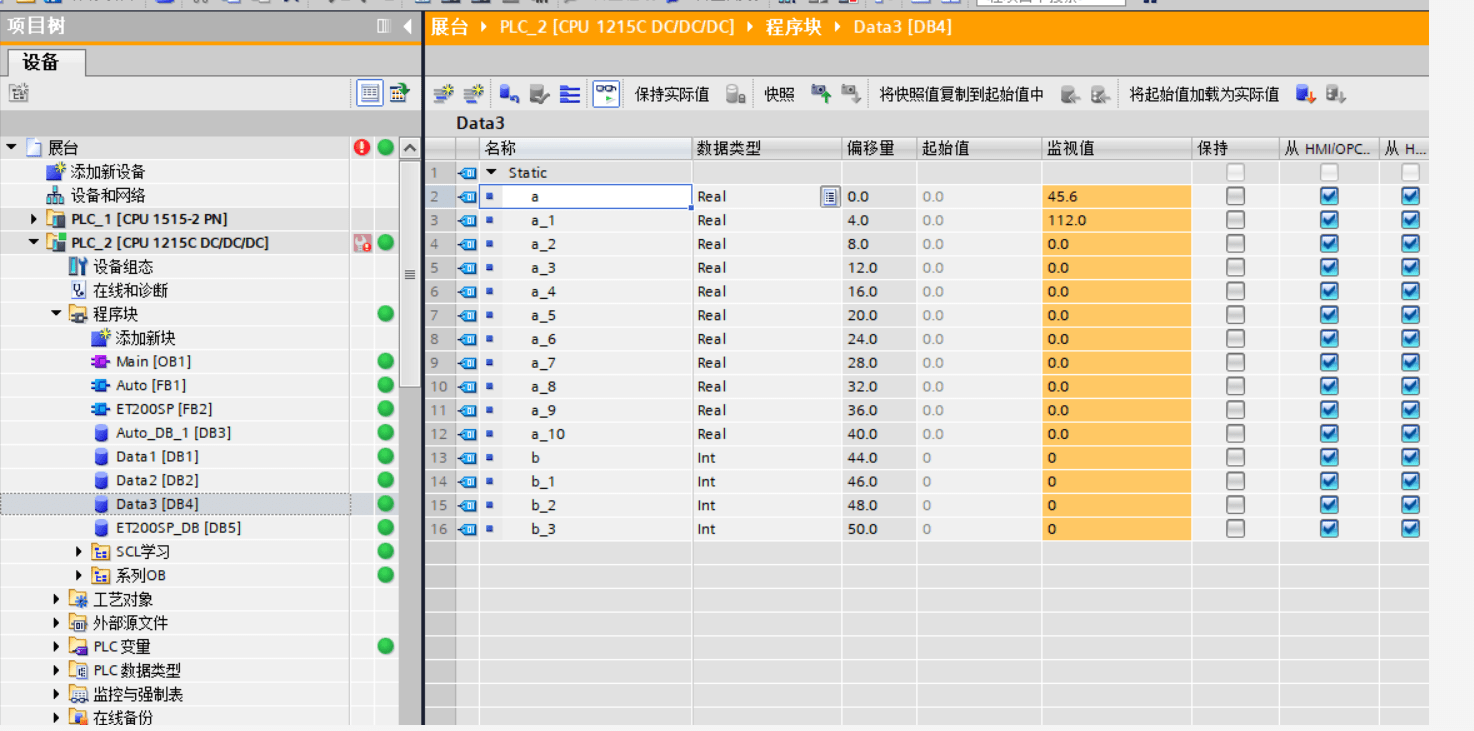Image resolution: width=1474 pixels, height=731 pixels.
Task: Click the green status indicator beside Main [OB1]
Action: [385, 361]
